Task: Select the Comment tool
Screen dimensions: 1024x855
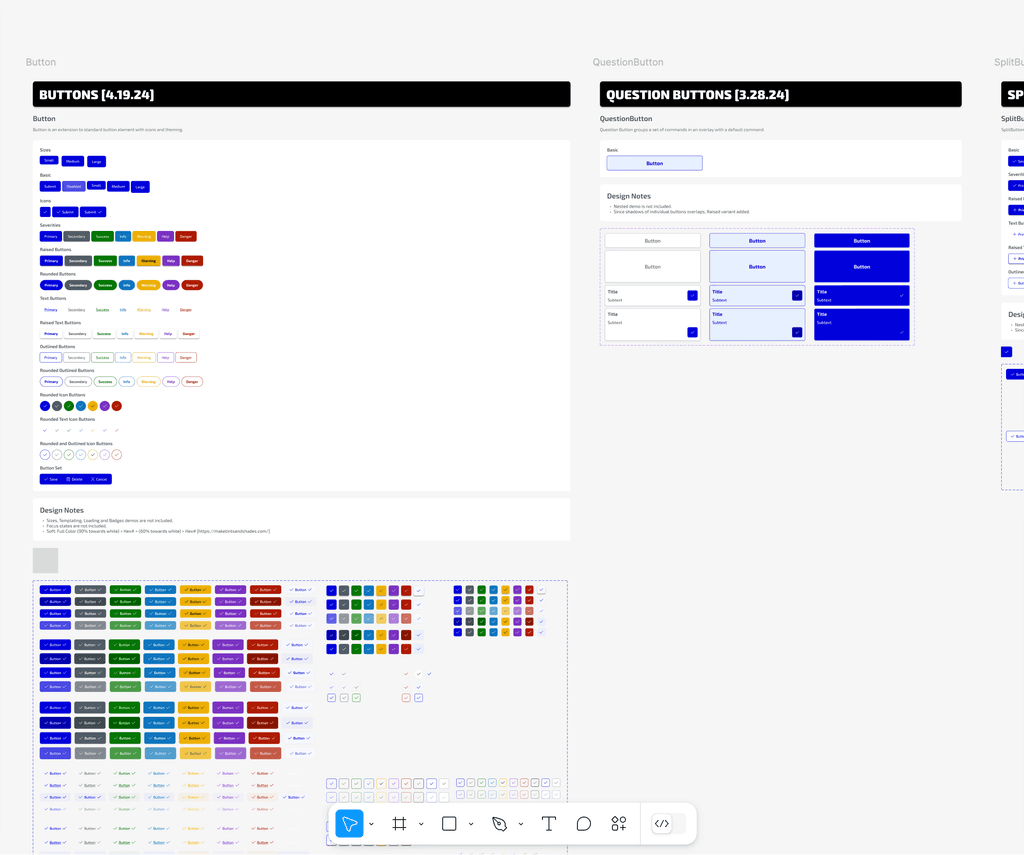Action: tap(584, 824)
